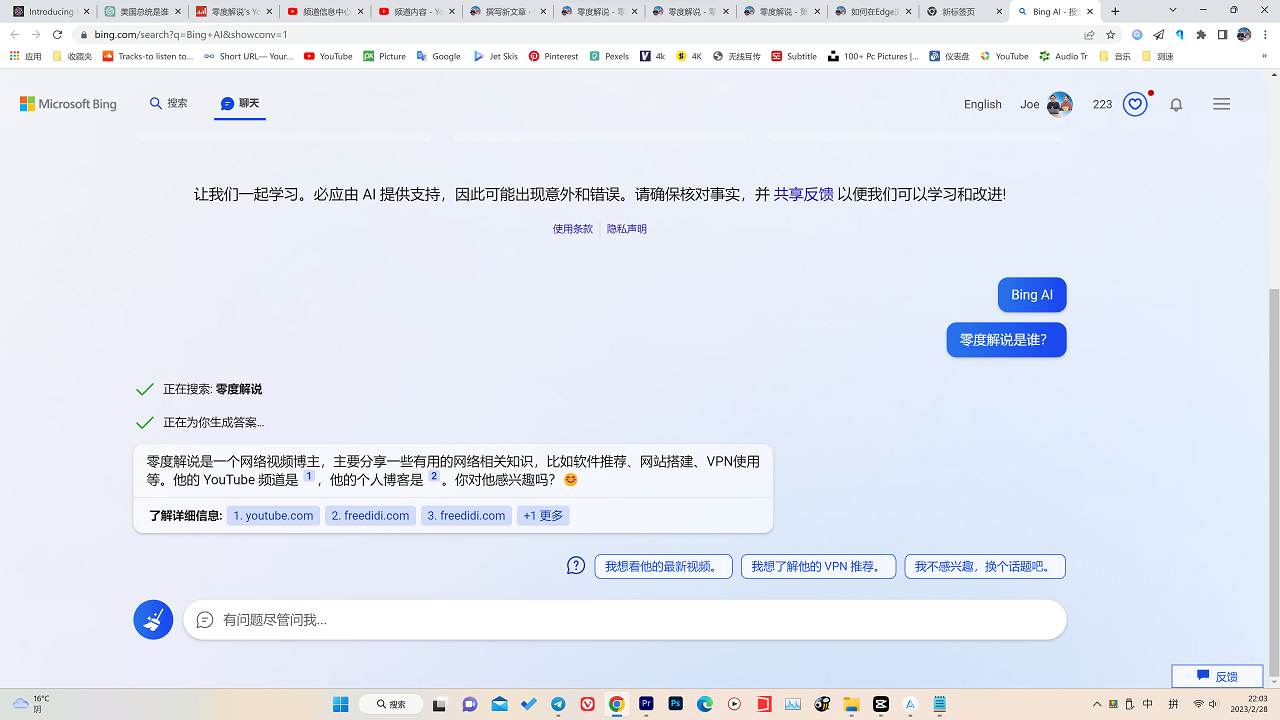Open the 2. freedidi.com source
Viewport: 1280px width, 720px height.
coord(370,516)
